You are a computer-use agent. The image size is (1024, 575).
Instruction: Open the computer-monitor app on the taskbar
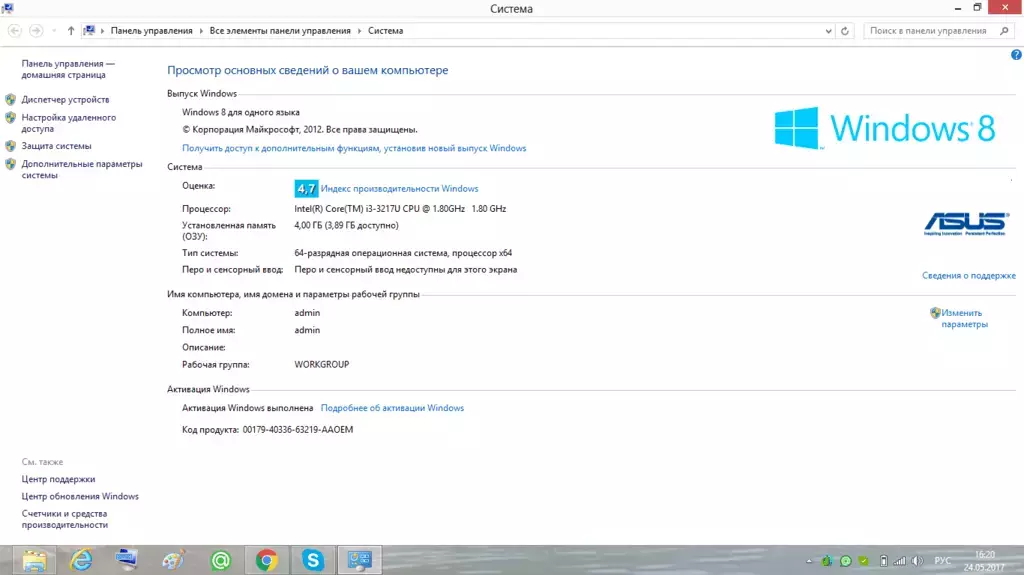coord(126,561)
